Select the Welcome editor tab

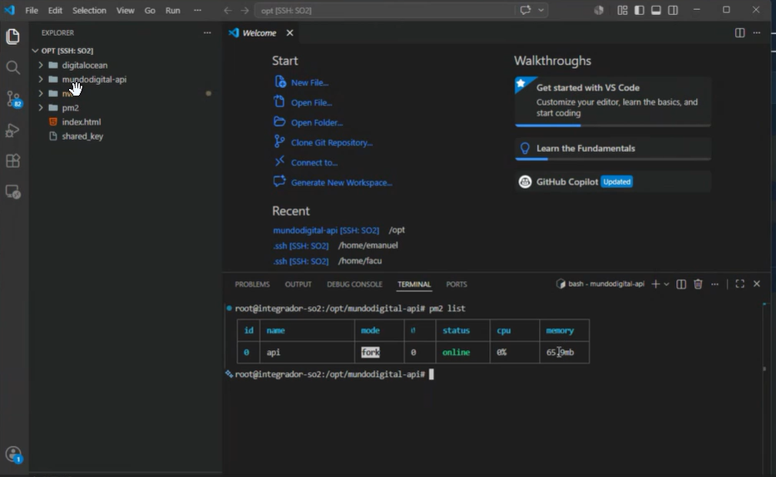tap(261, 33)
